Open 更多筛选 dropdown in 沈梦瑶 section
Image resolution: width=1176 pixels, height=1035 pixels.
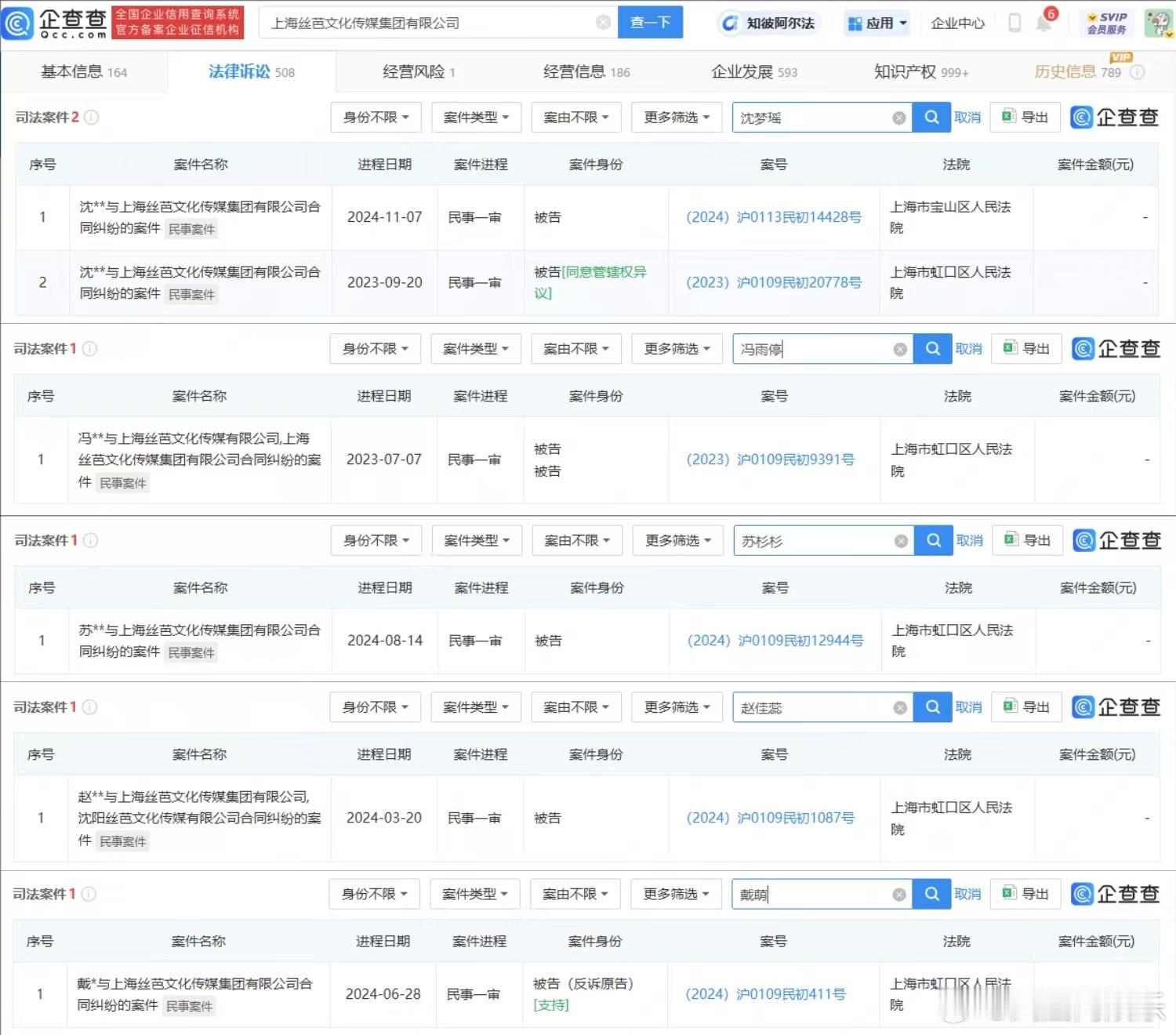[677, 118]
